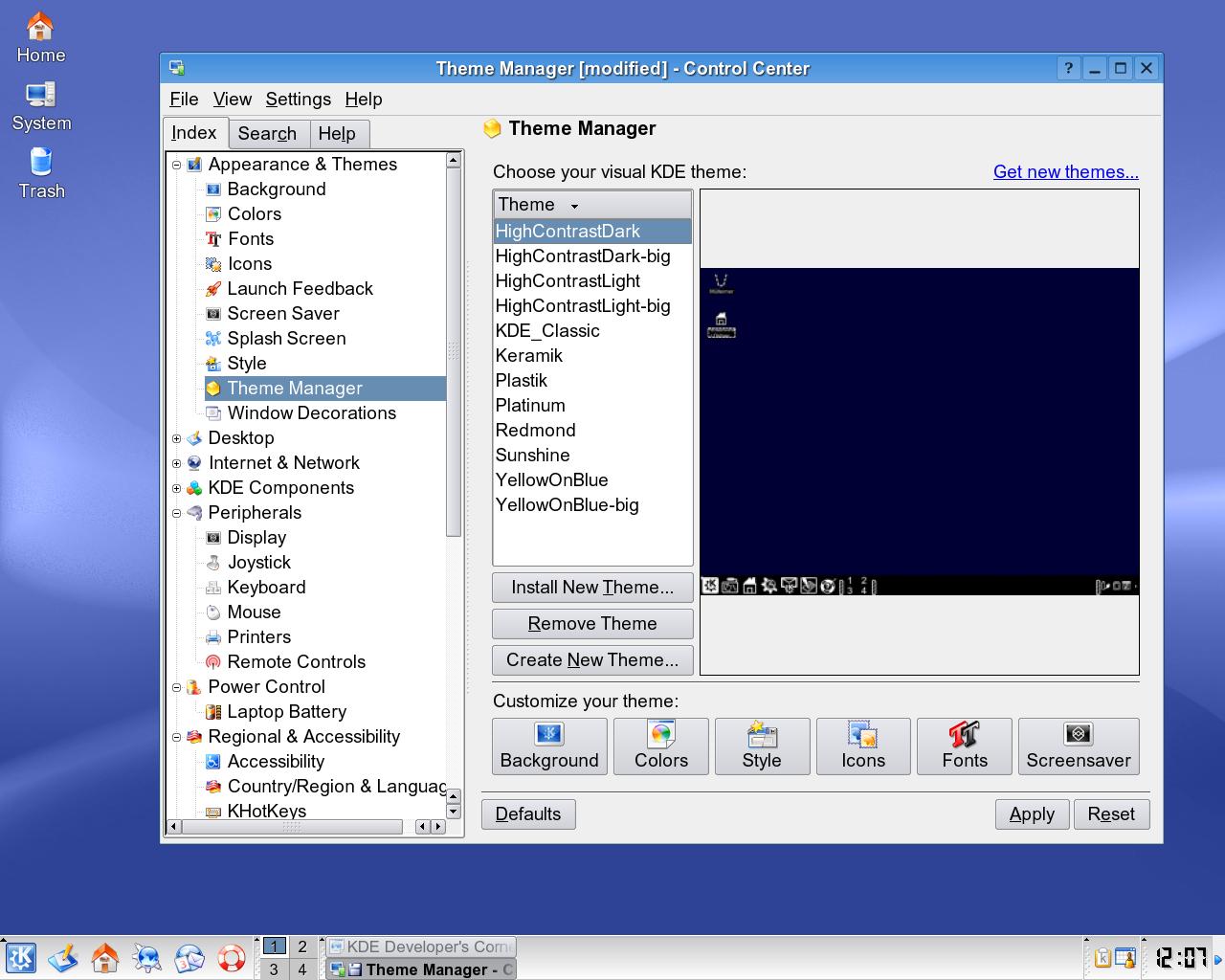
Task: Select the KDE_Classic theme
Action: coord(592,331)
